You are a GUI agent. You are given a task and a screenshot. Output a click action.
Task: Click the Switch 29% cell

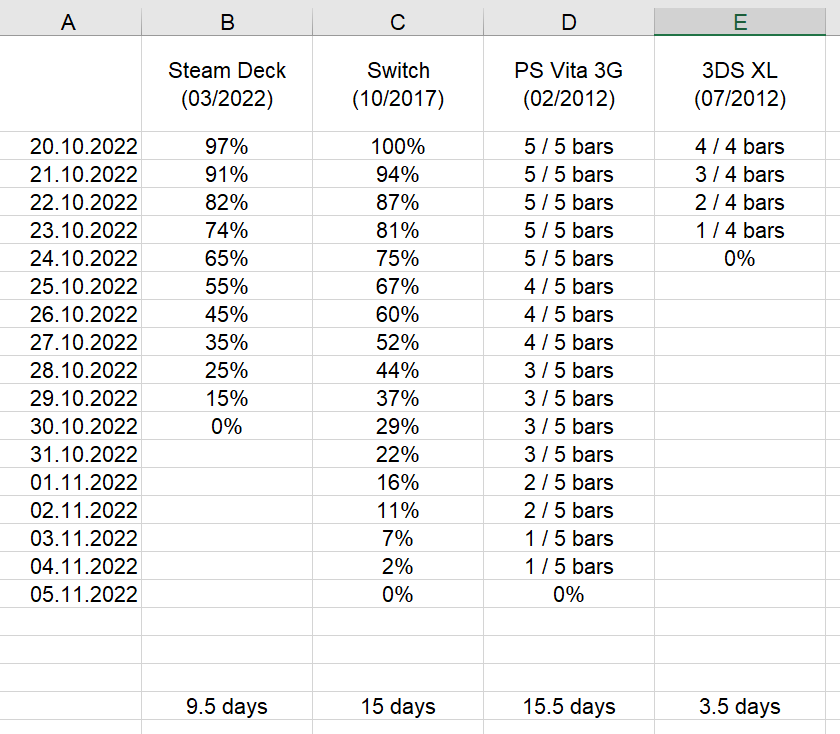(398, 426)
